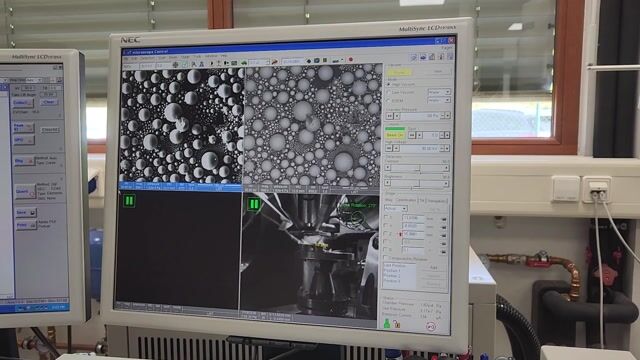Click the X coordinate input field
The image size is (640, 360).
click(413, 218)
